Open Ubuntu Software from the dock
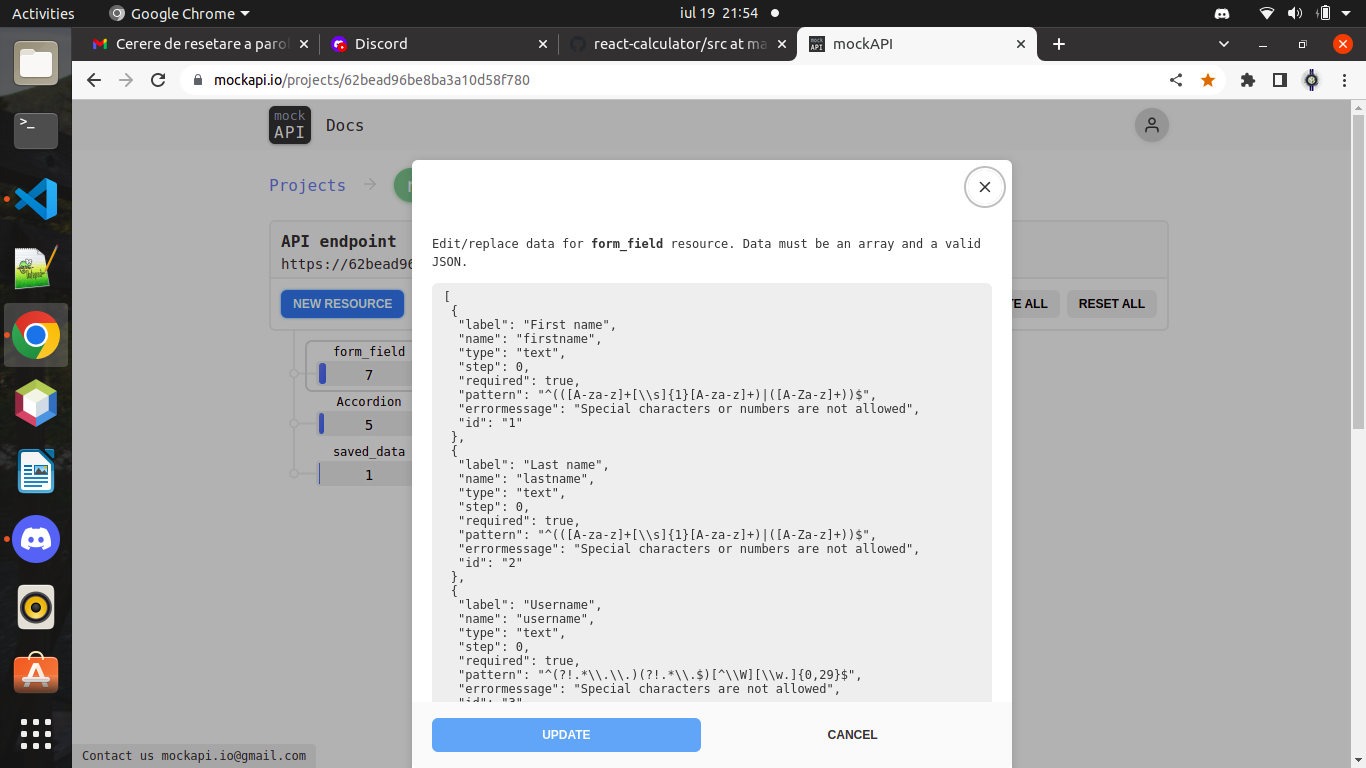The image size is (1366, 768). [36, 673]
